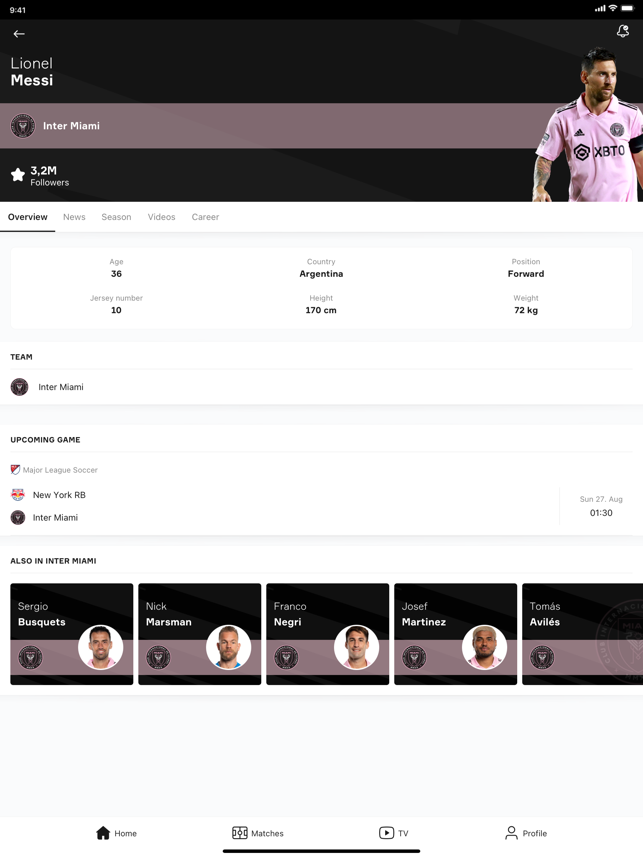Open the TV play icon
Viewport: 643px width, 858px height.
click(386, 833)
